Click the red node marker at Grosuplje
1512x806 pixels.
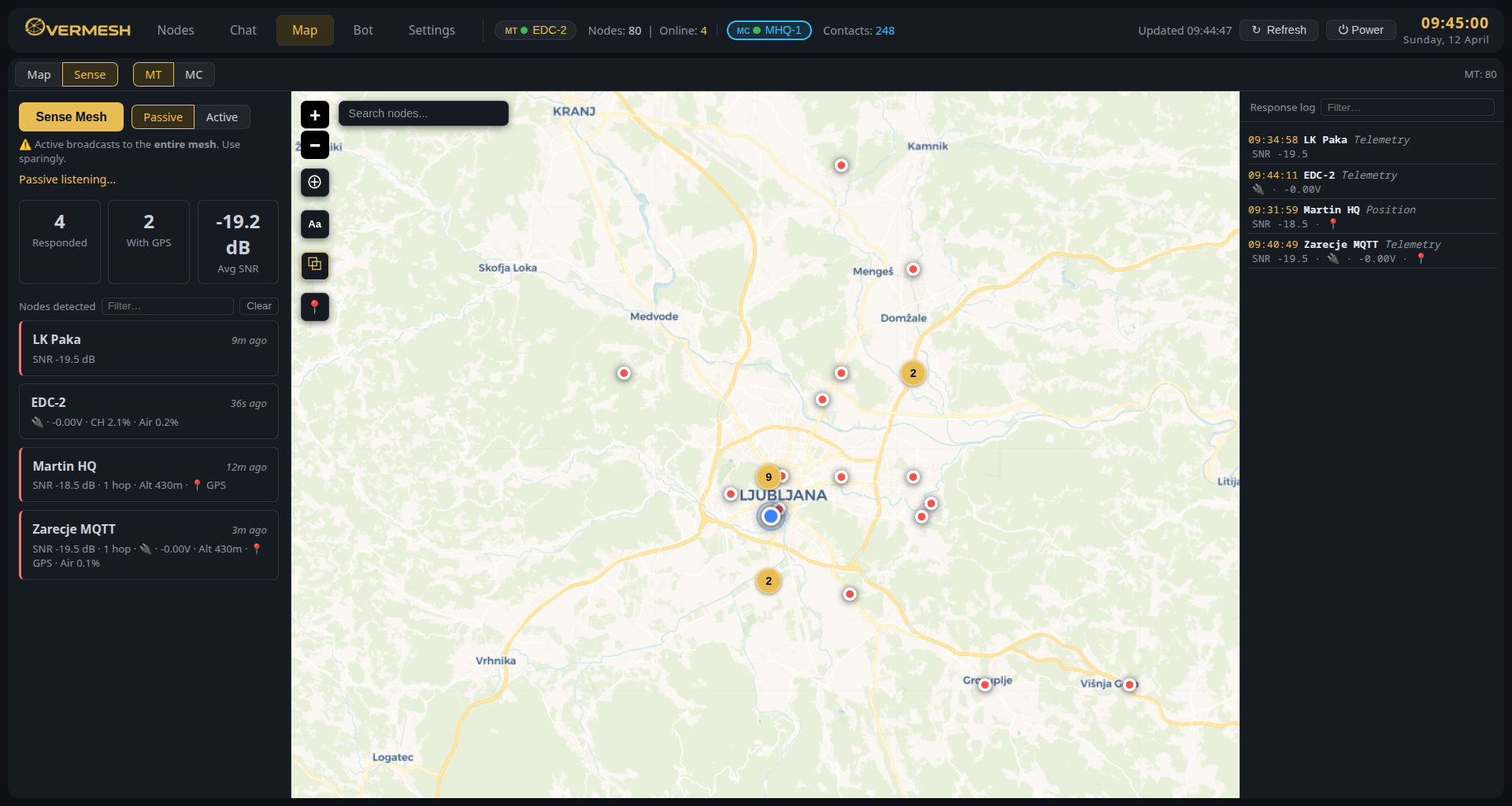[x=984, y=685]
